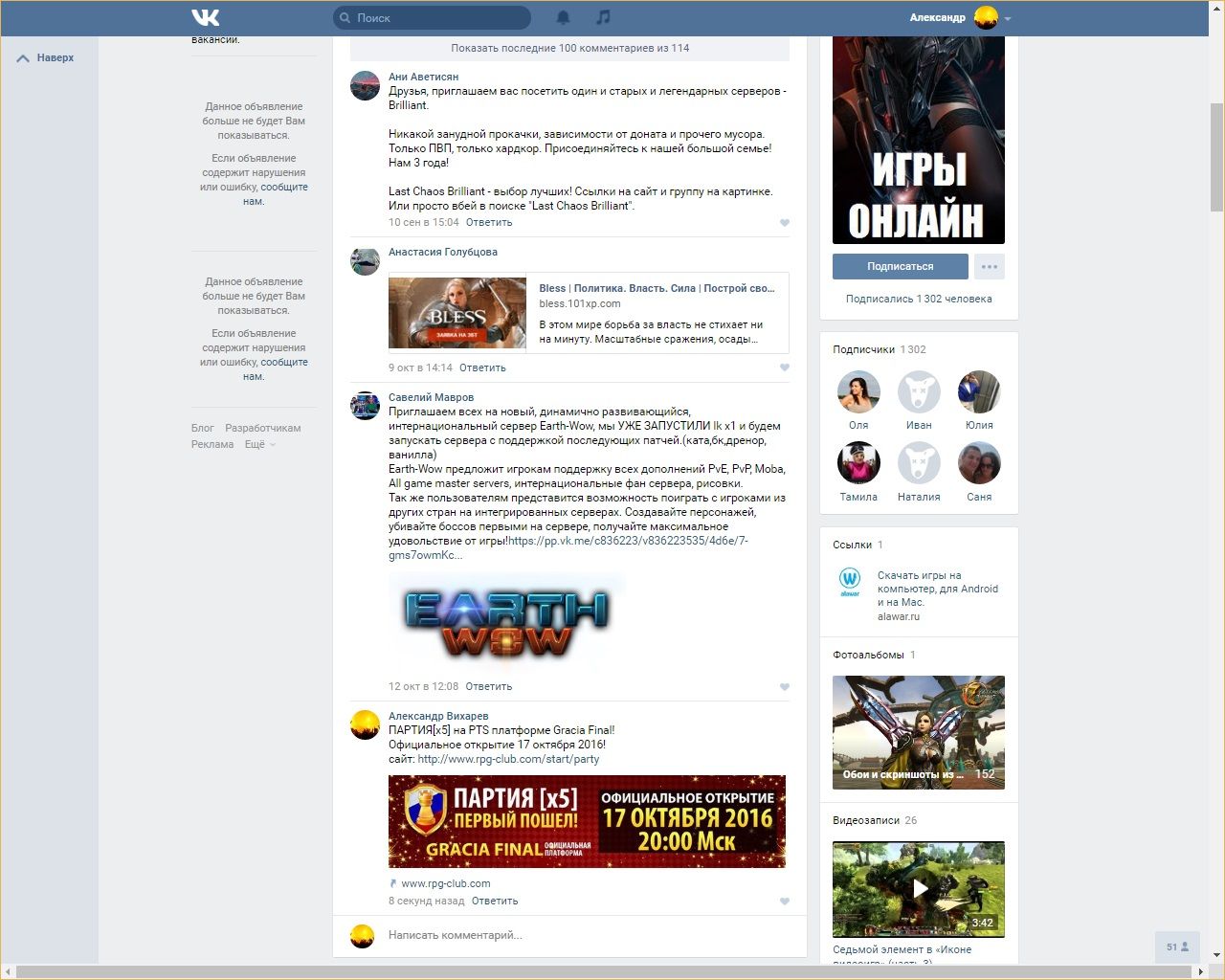Click Савелий Мавров's avatar
The width and height of the screenshot is (1225, 980).
[x=365, y=406]
